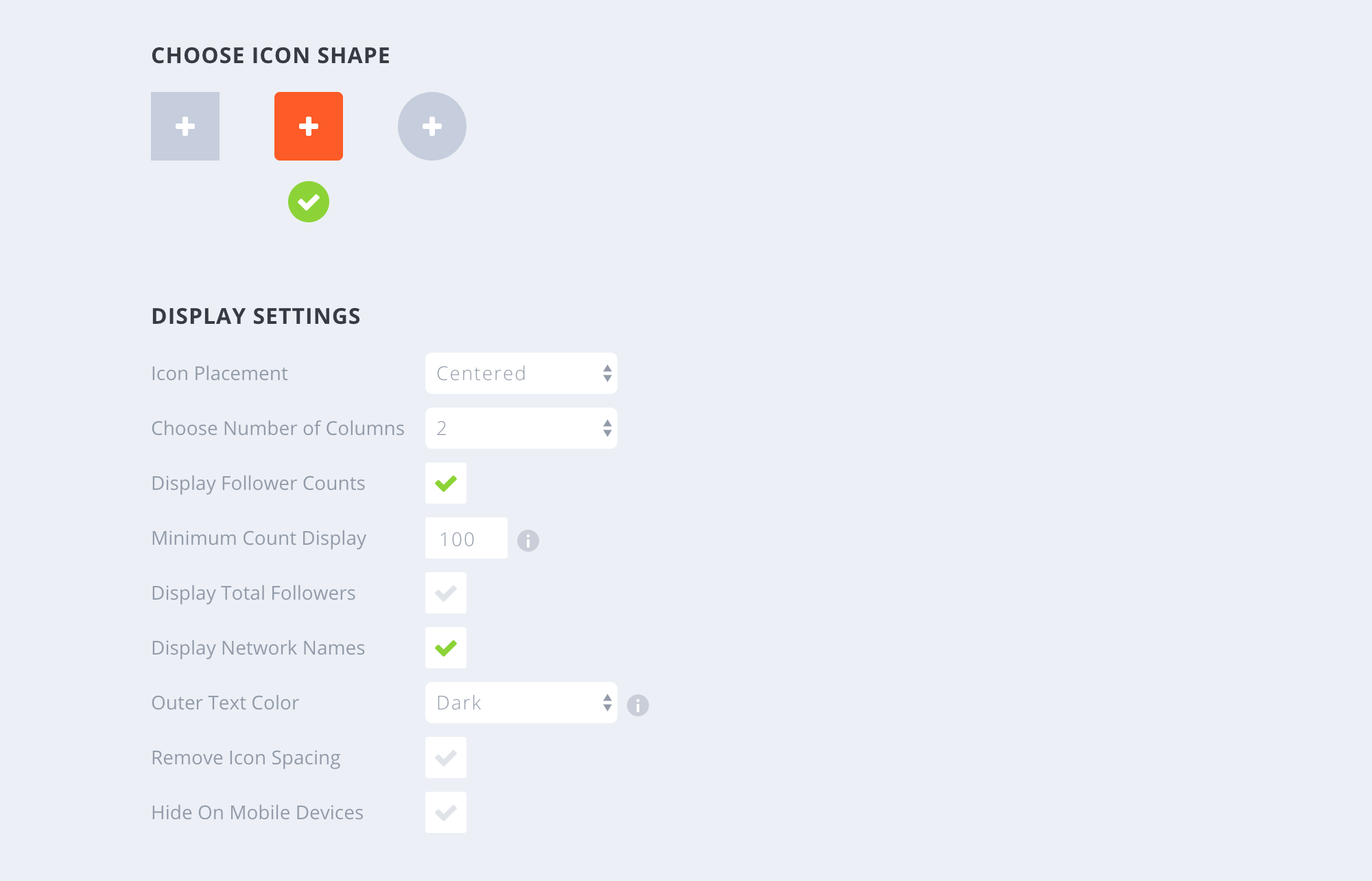Click the green checkmark selection indicator

tap(308, 201)
